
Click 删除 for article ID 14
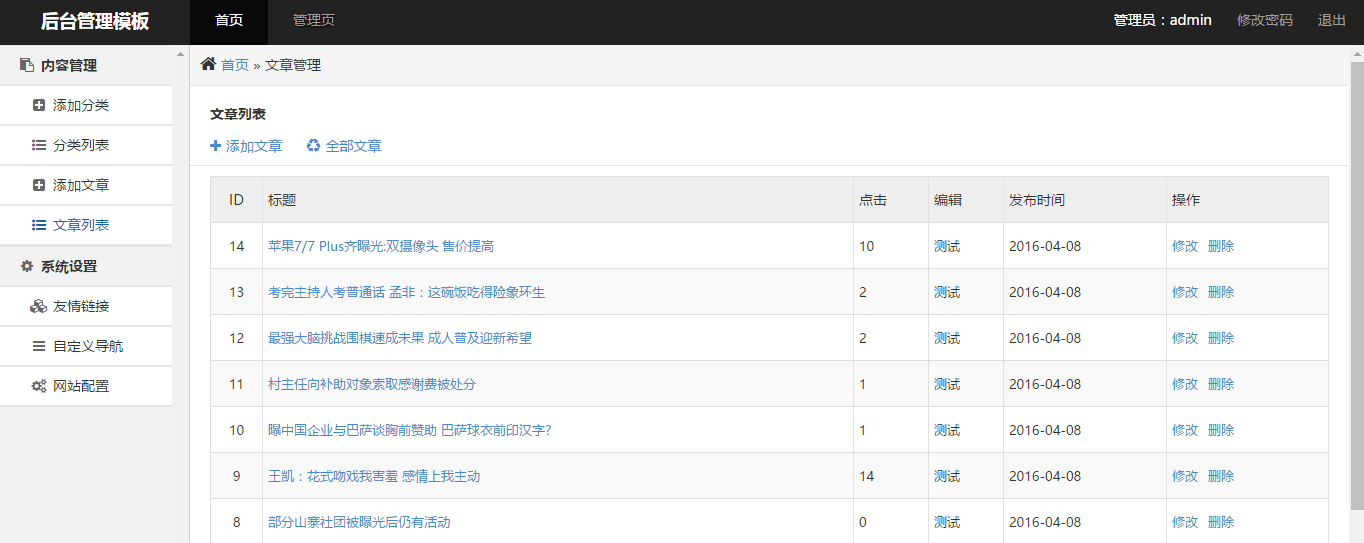point(1221,246)
